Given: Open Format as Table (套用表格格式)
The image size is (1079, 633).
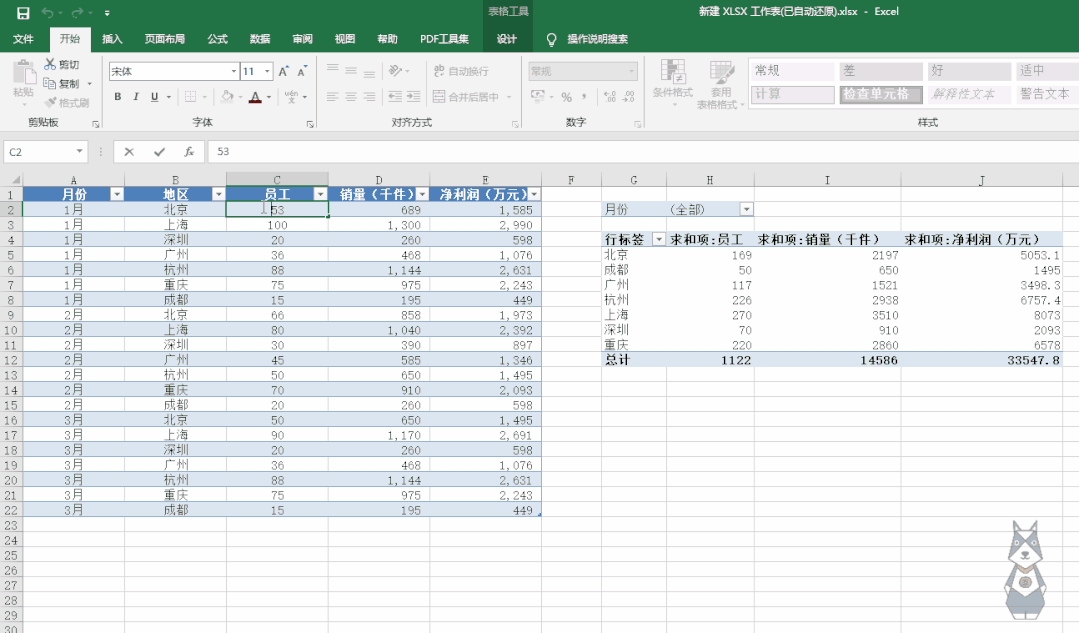Looking at the screenshot, I should tap(720, 84).
